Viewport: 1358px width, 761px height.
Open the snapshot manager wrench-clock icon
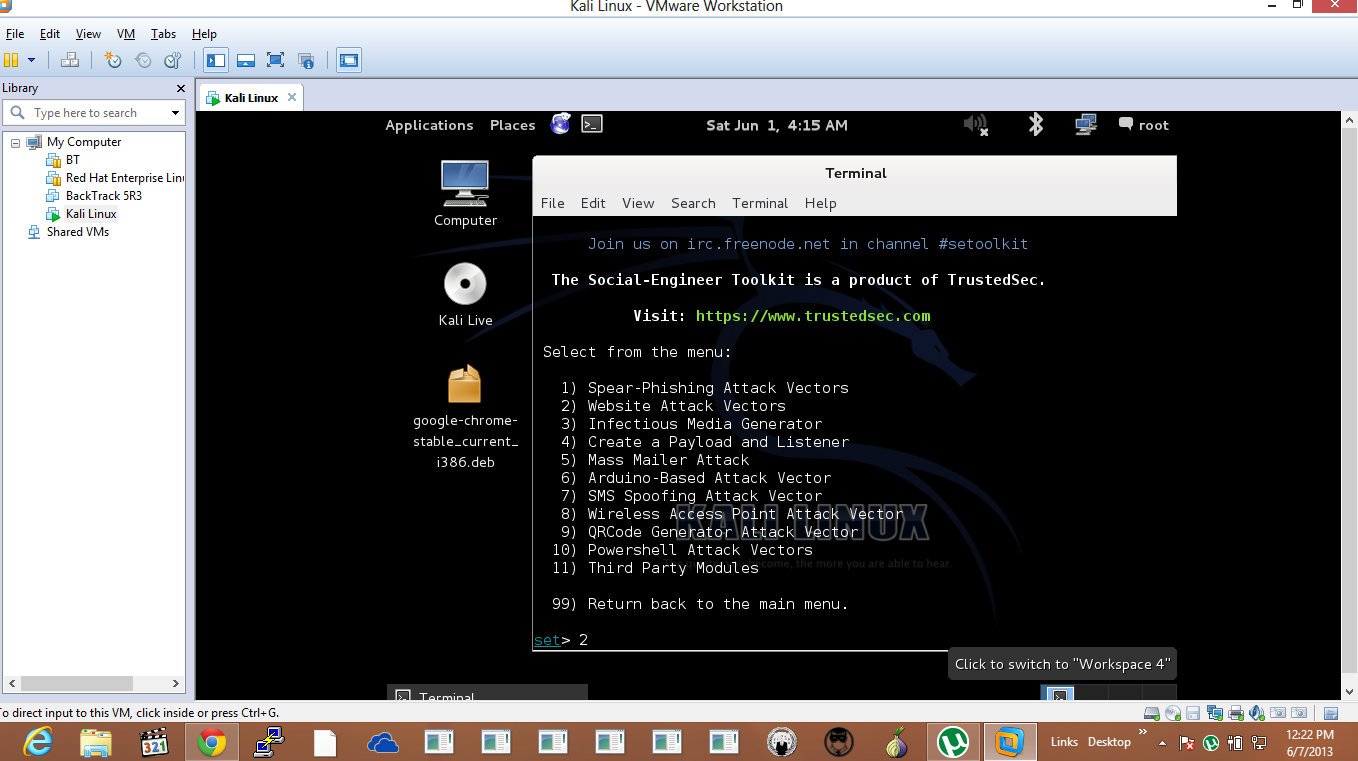[x=173, y=60]
